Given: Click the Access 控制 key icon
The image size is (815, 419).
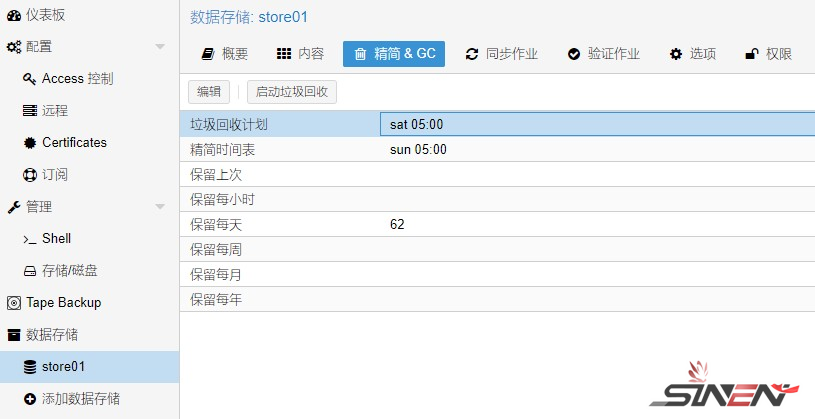Looking at the screenshot, I should click(30, 79).
